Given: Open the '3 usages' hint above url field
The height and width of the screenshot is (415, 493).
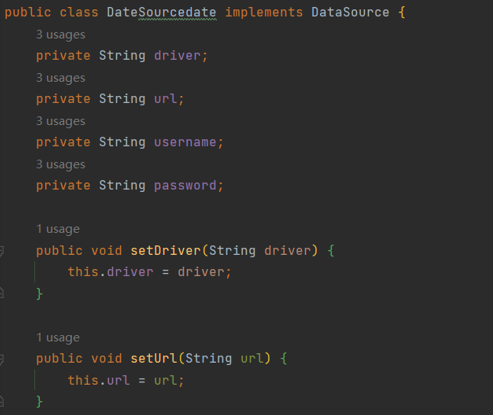Looking at the screenshot, I should pyautogui.click(x=61, y=78).
